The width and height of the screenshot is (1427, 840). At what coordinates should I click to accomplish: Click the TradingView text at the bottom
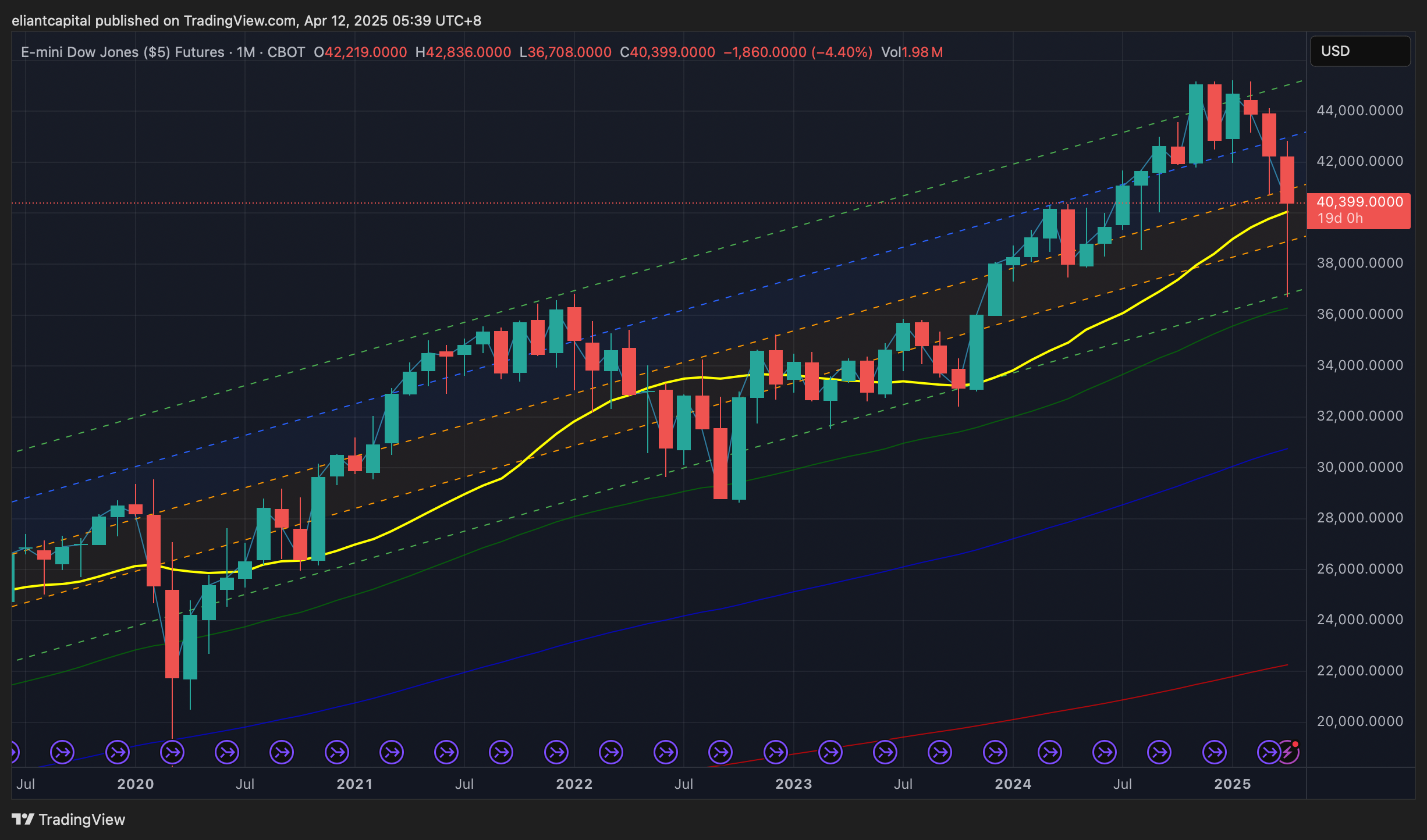click(x=81, y=819)
